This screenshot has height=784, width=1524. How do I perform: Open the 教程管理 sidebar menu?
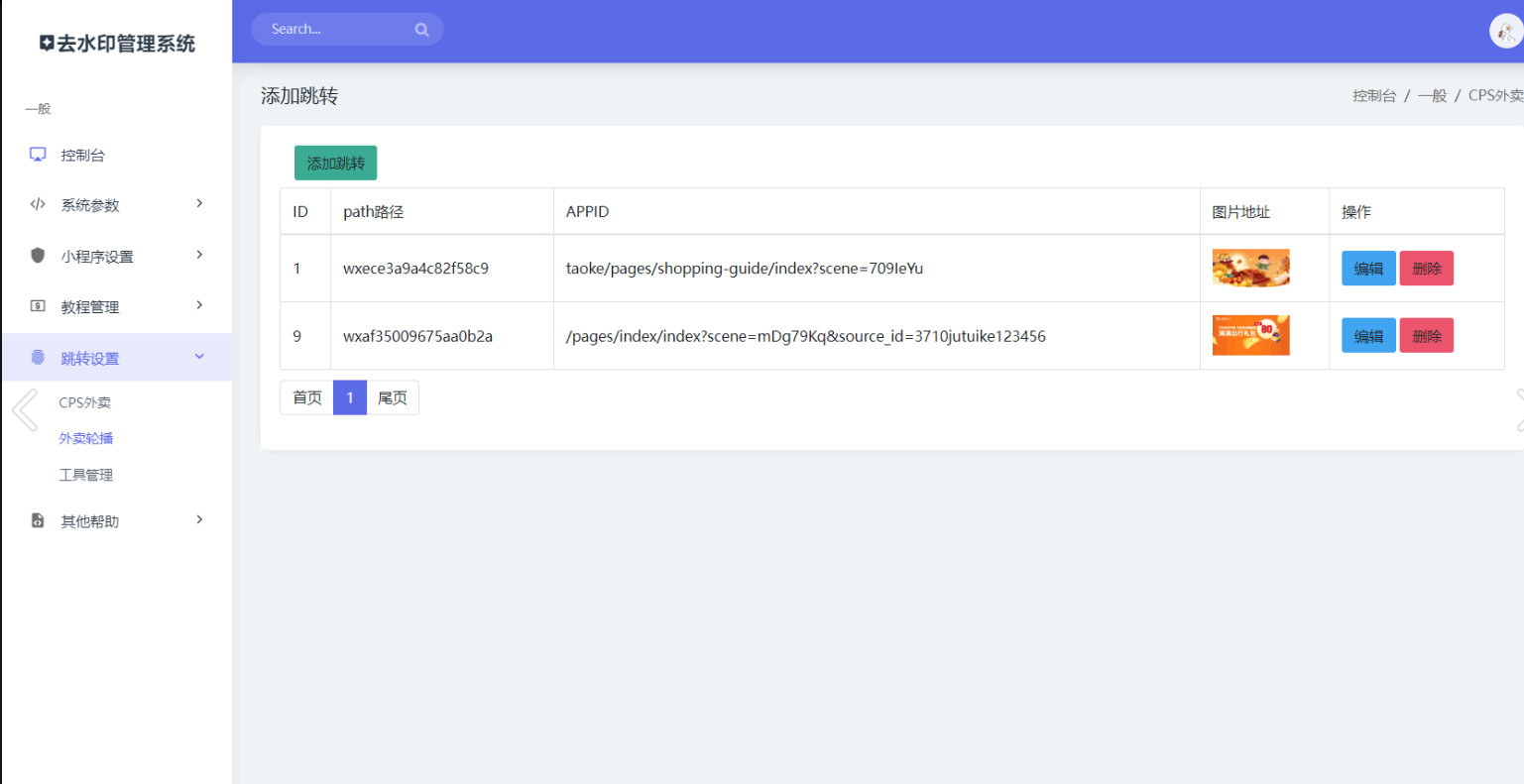click(117, 306)
